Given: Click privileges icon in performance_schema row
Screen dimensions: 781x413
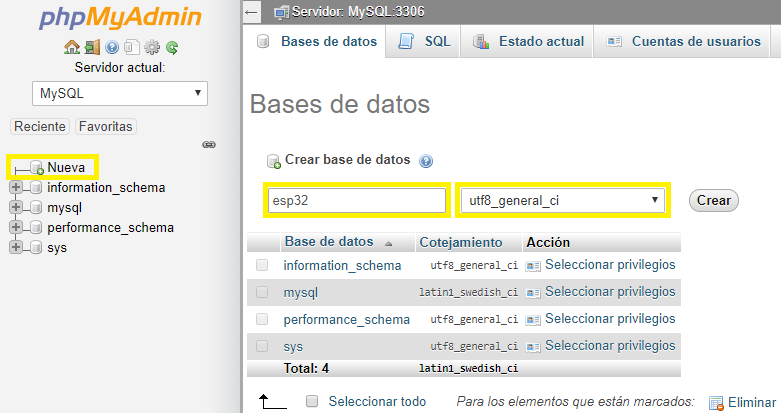Looking at the screenshot, I should point(533,320).
